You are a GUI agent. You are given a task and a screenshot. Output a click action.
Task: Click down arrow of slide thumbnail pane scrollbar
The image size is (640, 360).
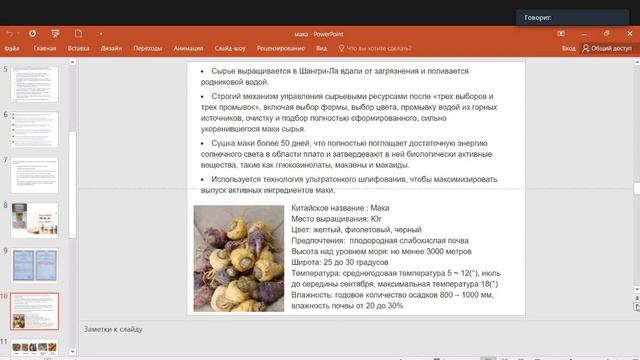tap(72, 351)
